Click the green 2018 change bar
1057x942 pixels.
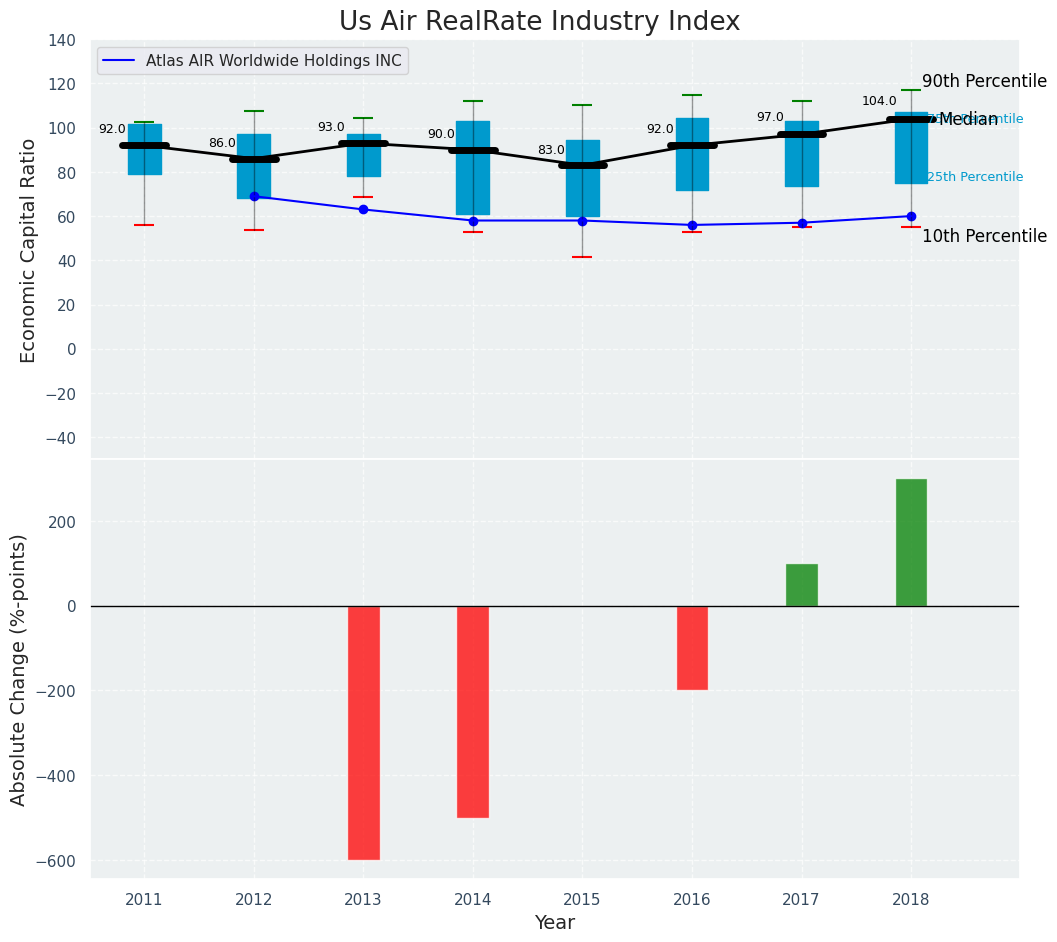point(911,543)
